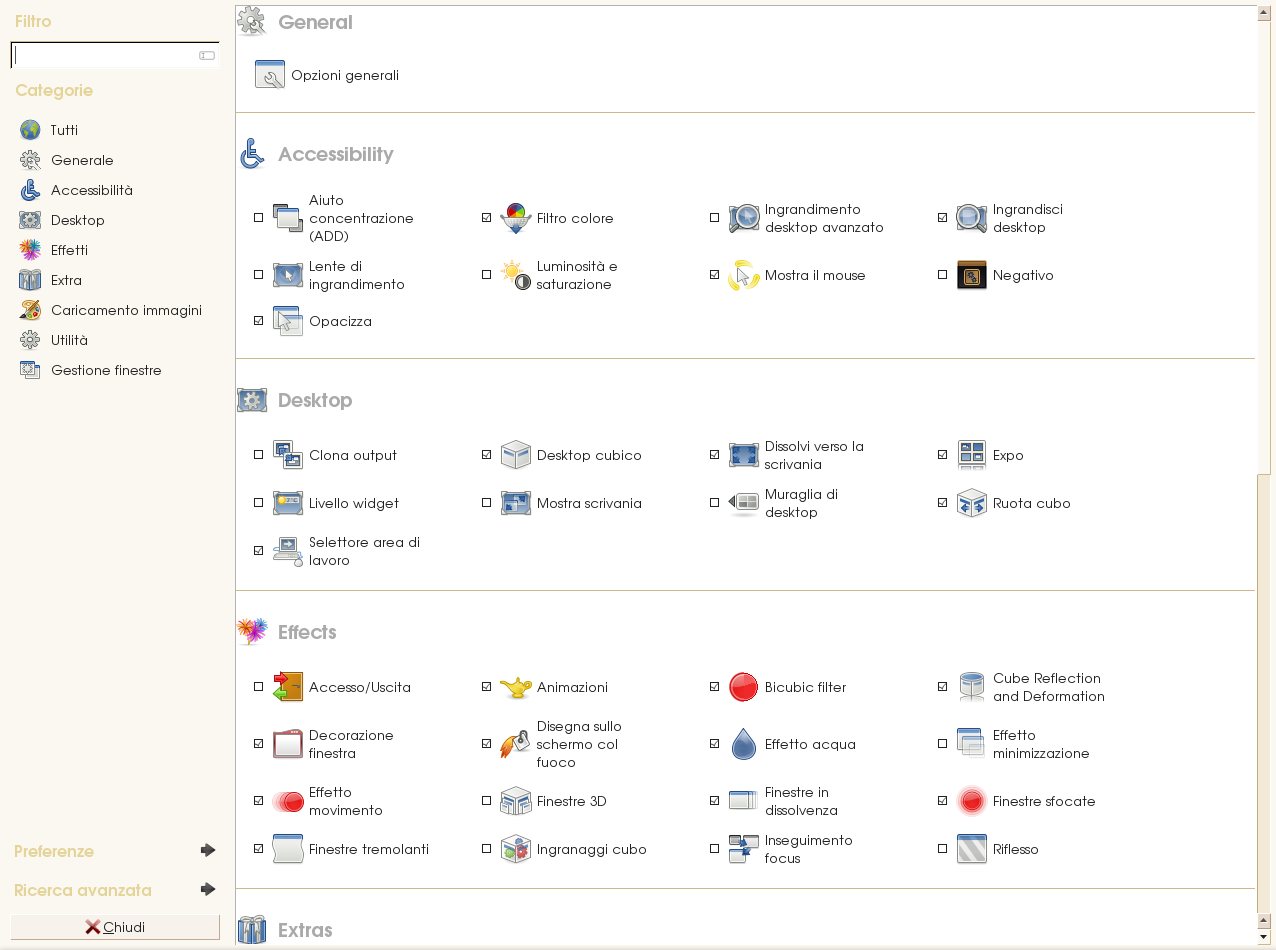Click the Animazioni magic lamp icon
The height and width of the screenshot is (950, 1276).
(516, 687)
